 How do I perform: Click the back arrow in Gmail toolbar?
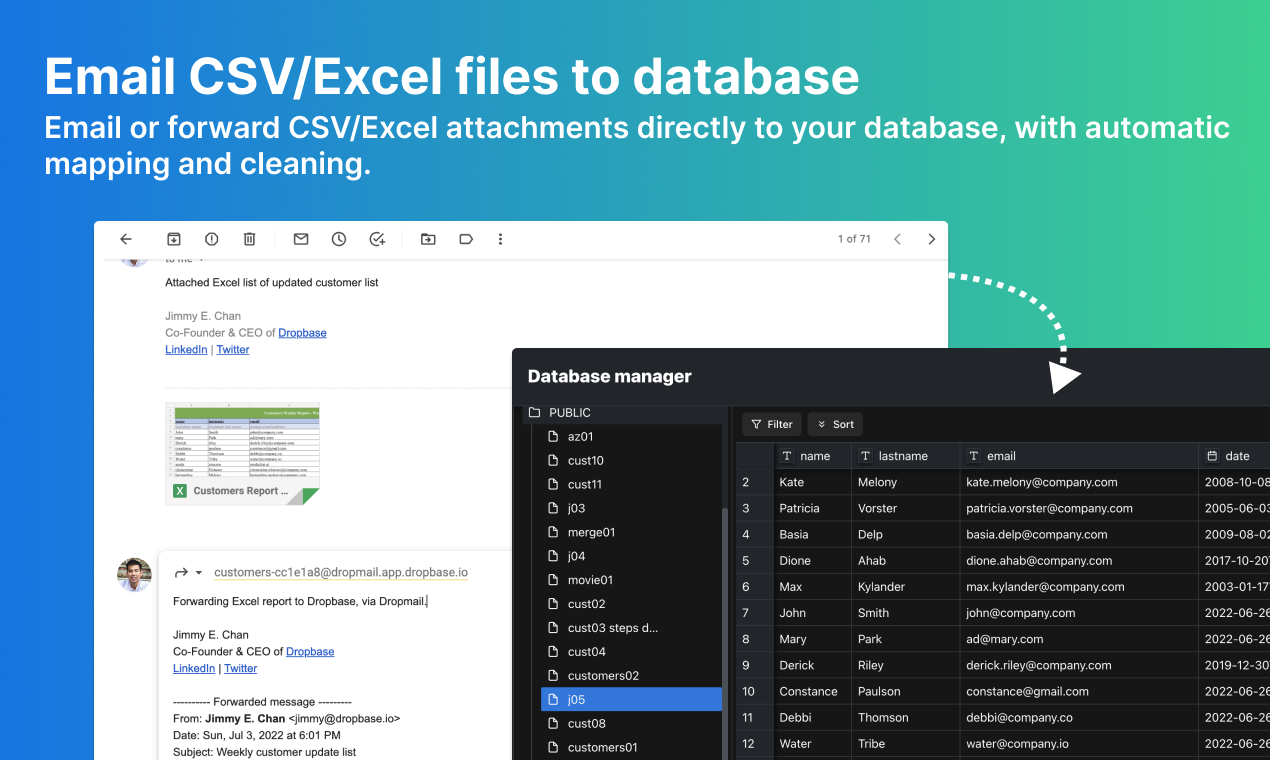click(x=126, y=239)
